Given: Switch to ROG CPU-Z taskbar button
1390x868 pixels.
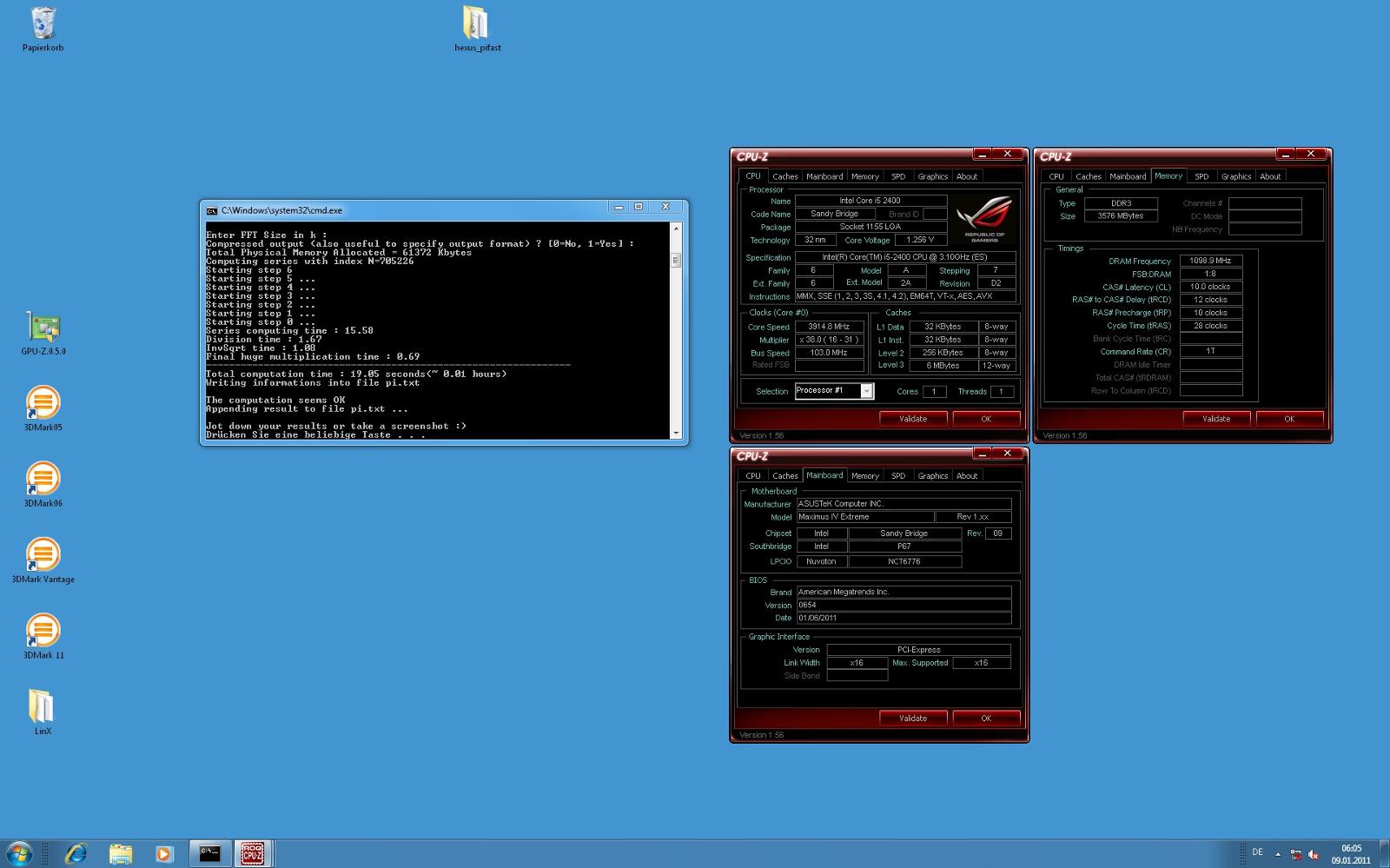Looking at the screenshot, I should click(252, 853).
